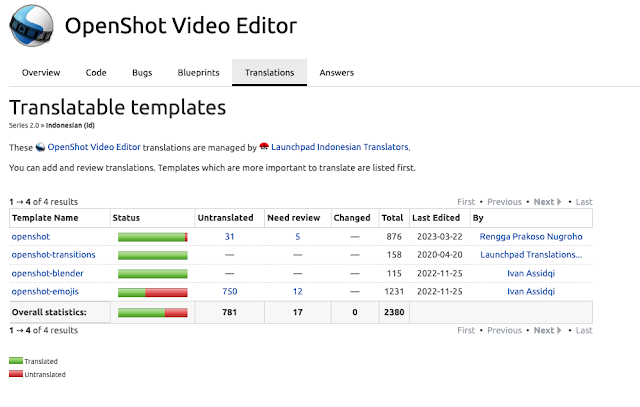Click the 2023-03-22 last edited date
The width and height of the screenshot is (640, 407).
[x=440, y=237]
